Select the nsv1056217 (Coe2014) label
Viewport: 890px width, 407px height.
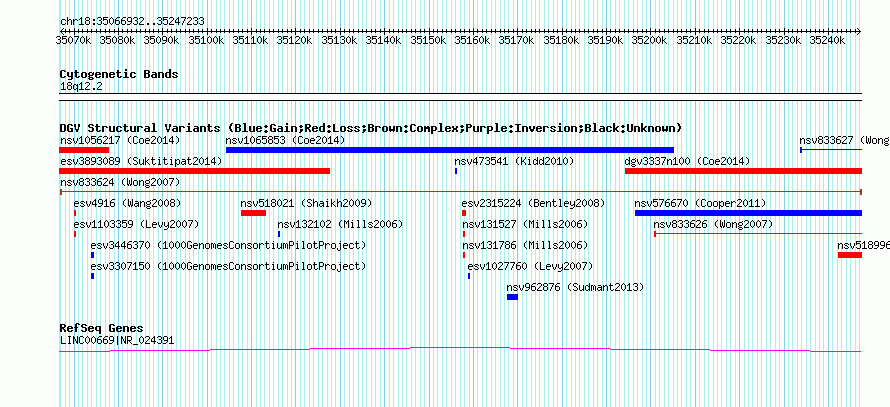click(x=120, y=140)
